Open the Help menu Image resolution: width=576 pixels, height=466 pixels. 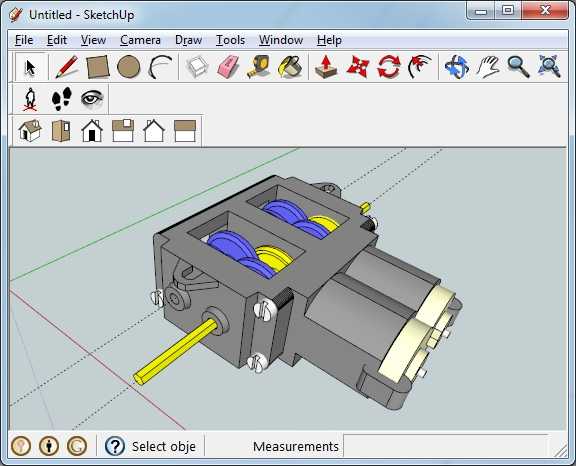pos(329,40)
